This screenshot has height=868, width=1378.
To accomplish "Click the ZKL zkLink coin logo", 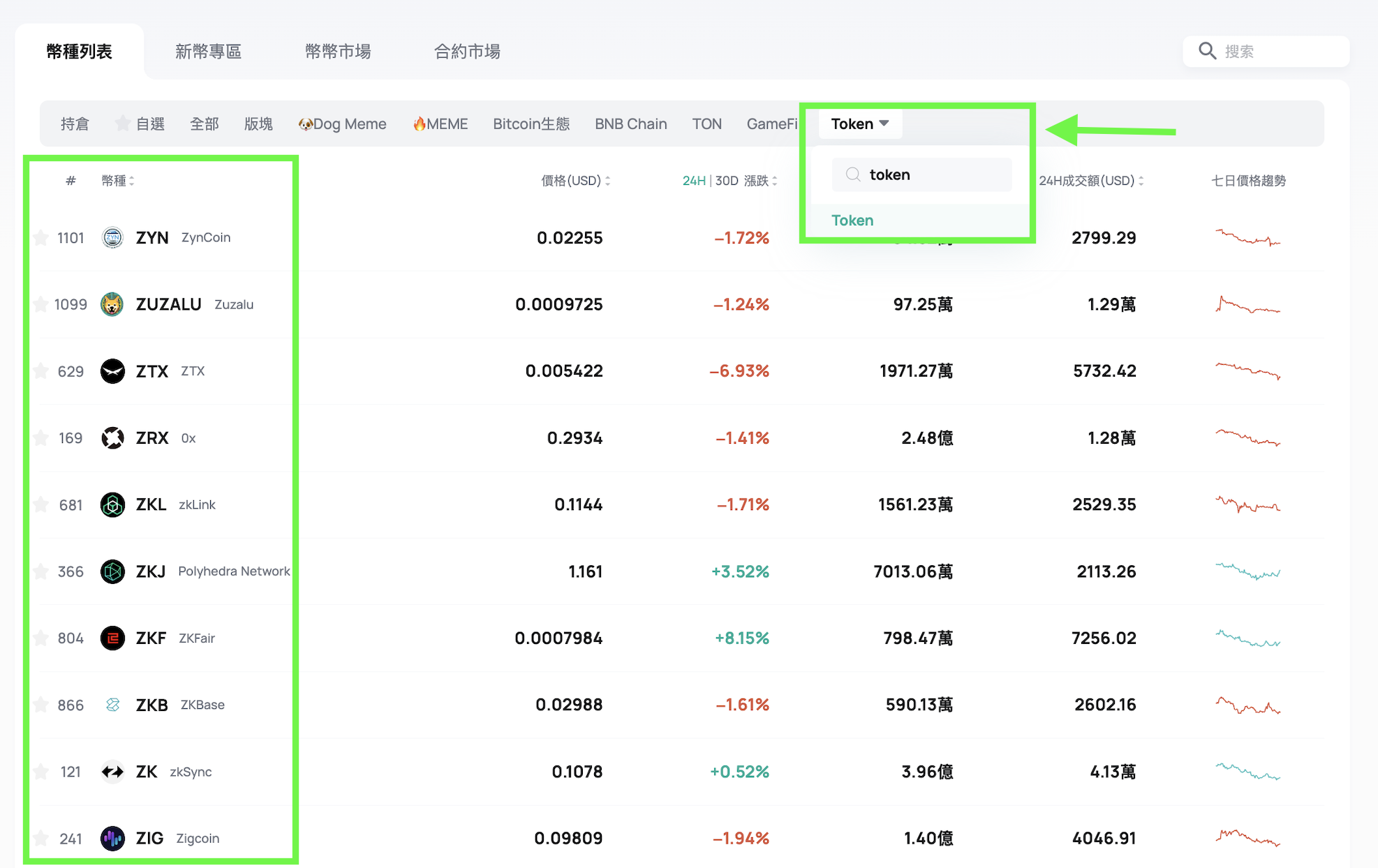I will click(x=112, y=504).
